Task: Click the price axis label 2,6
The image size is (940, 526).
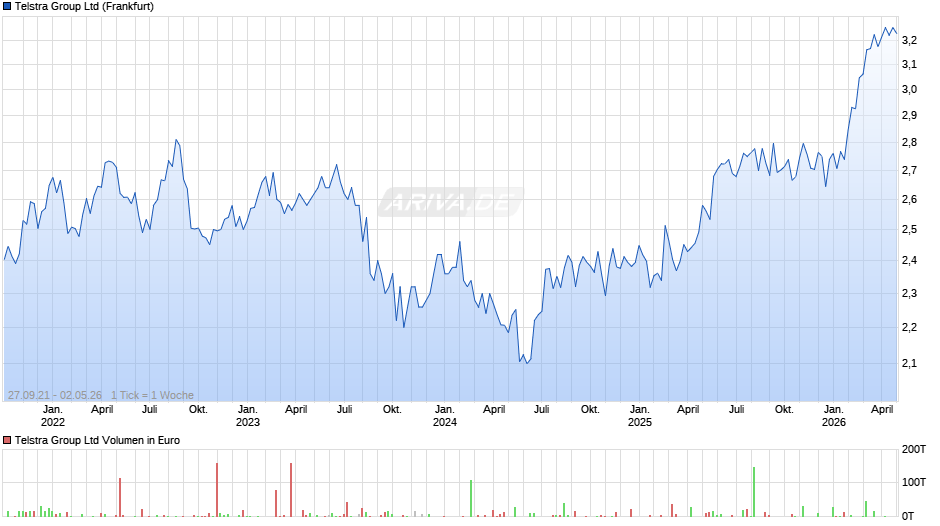Action: (x=909, y=199)
